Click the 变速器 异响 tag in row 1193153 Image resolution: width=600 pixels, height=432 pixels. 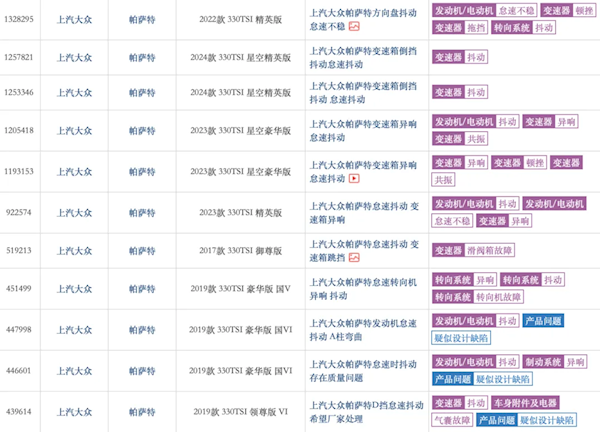tap(460, 163)
